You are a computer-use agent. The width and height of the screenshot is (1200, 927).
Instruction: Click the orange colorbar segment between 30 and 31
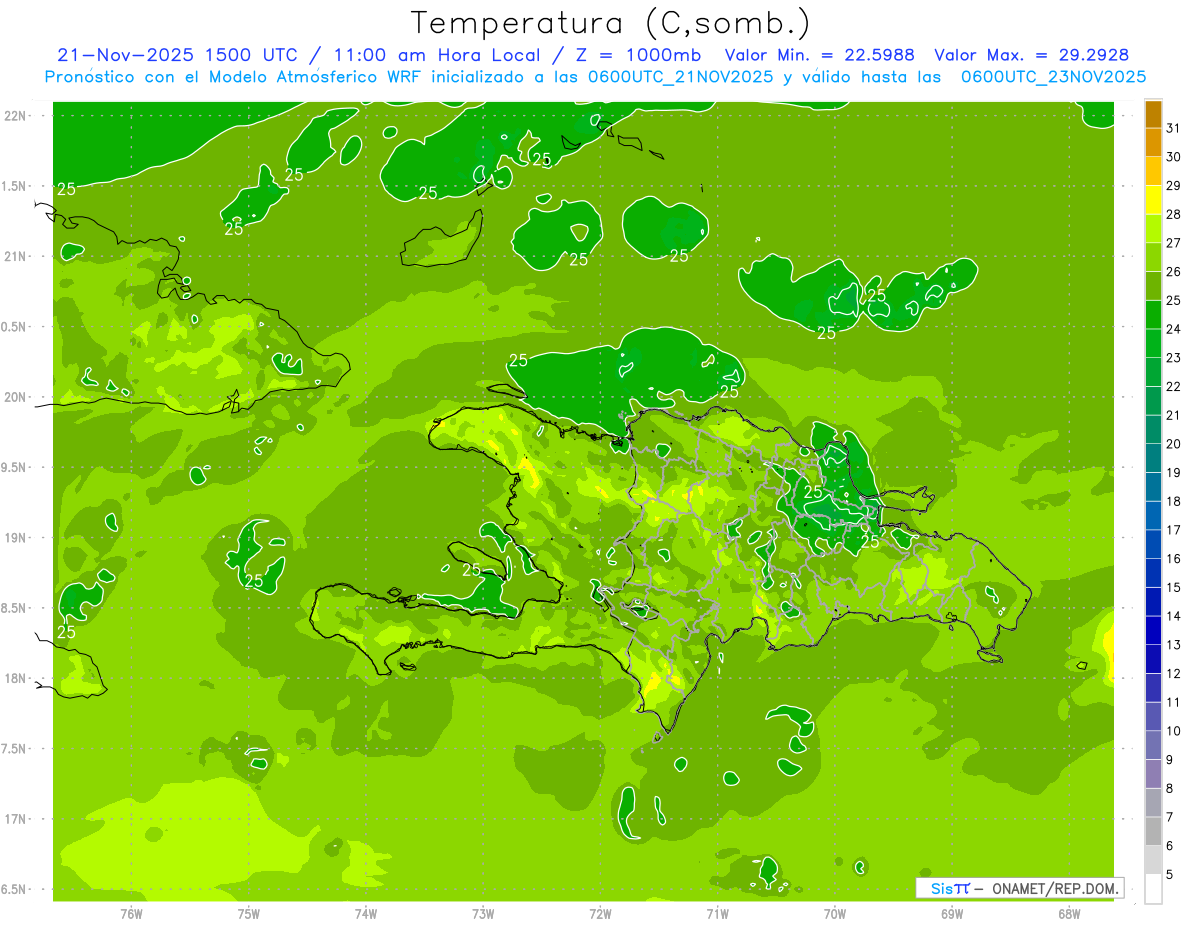tap(1153, 143)
